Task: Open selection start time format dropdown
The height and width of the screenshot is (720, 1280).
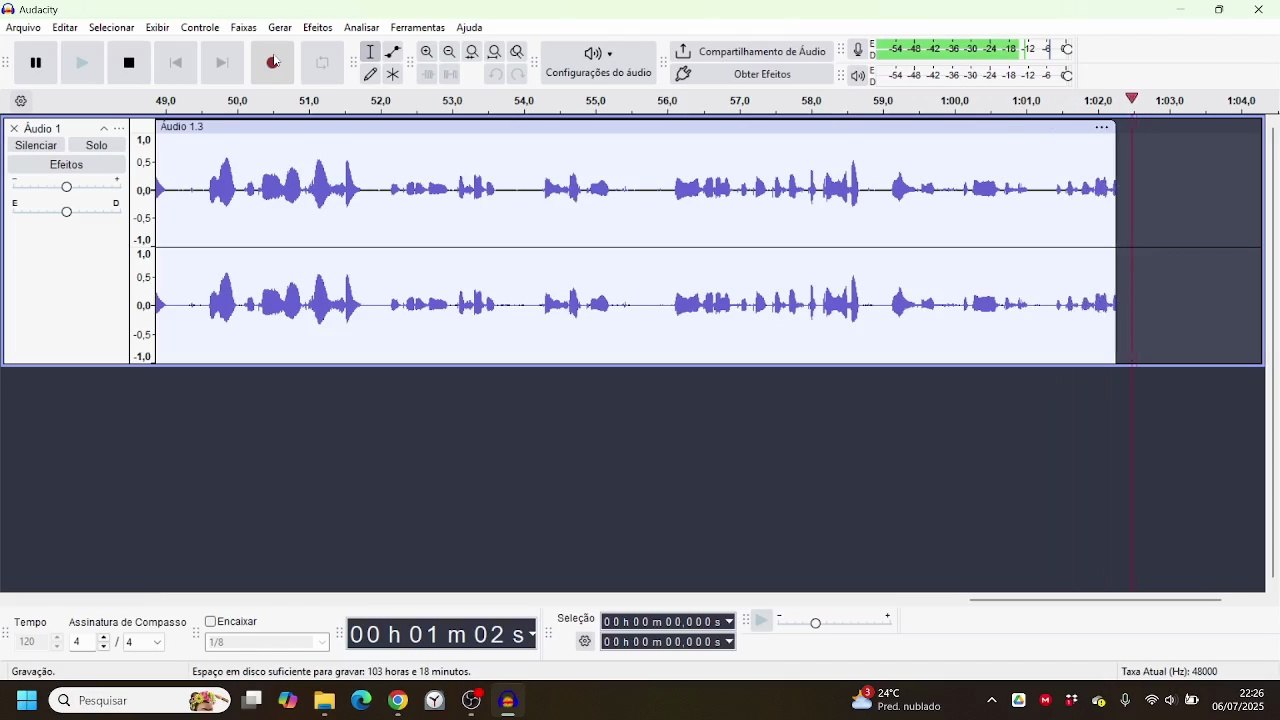Action: tap(729, 622)
